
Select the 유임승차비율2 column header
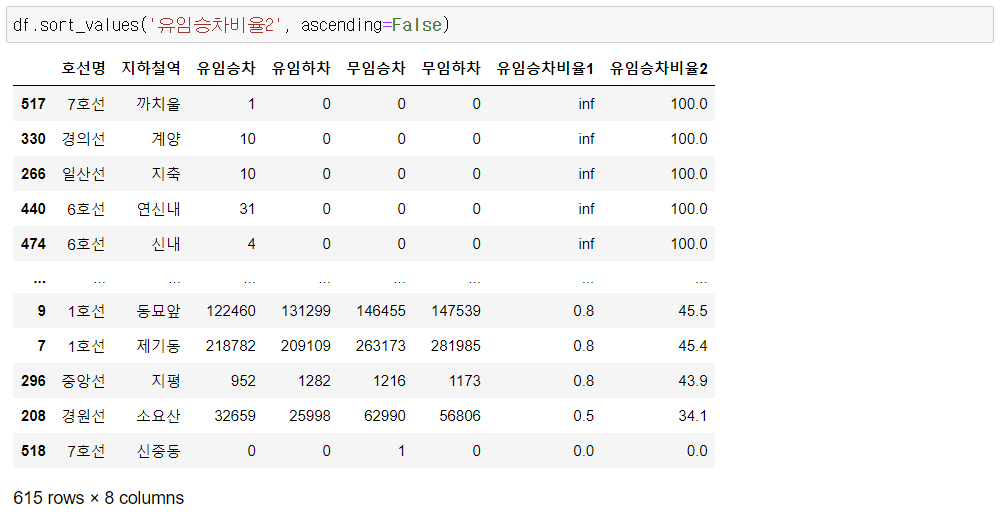[659, 68]
